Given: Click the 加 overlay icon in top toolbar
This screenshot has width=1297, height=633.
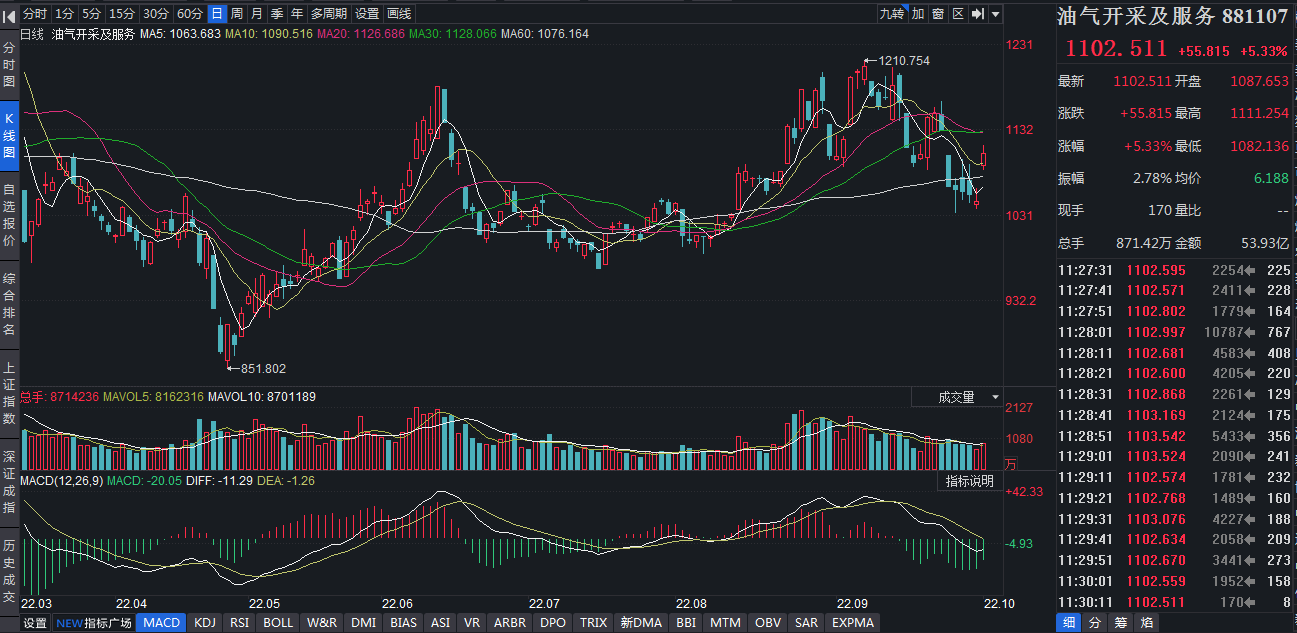Looking at the screenshot, I should click(x=917, y=14).
